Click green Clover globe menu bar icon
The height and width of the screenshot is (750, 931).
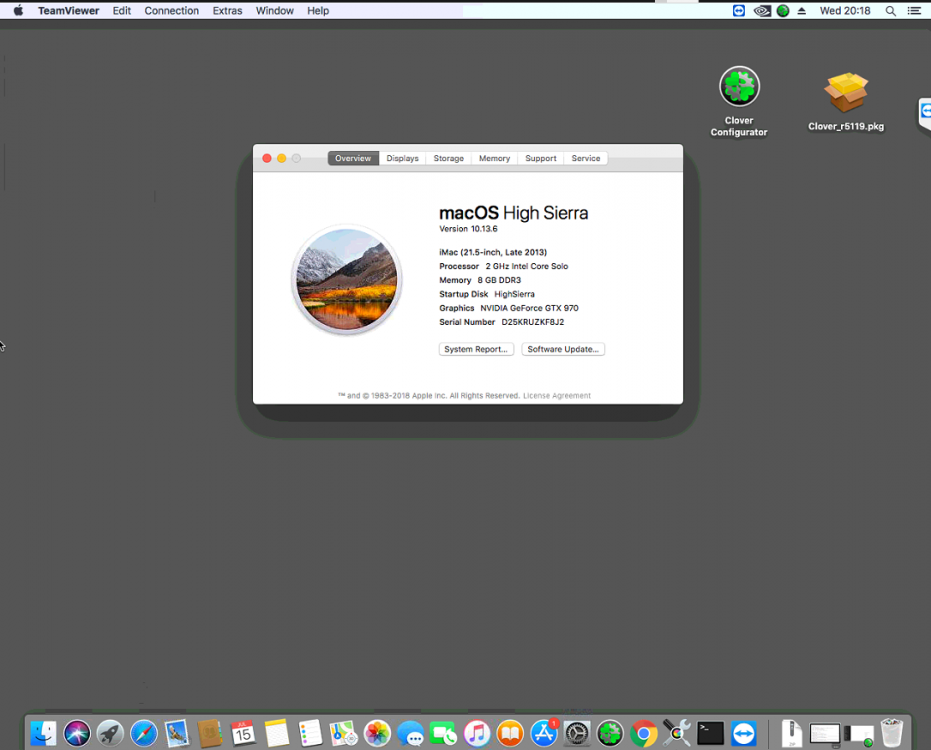click(783, 11)
